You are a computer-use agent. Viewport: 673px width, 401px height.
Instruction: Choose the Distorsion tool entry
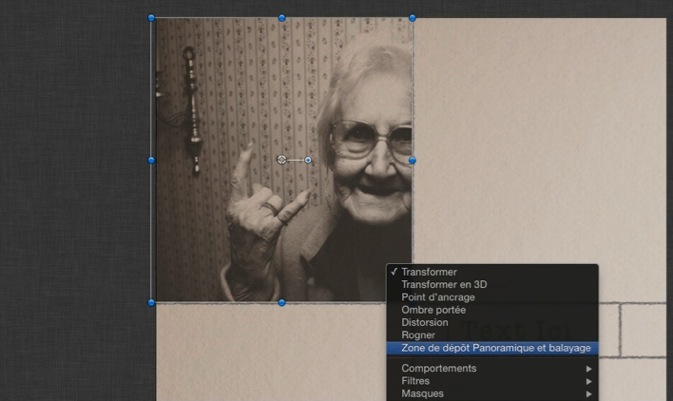tap(492, 322)
